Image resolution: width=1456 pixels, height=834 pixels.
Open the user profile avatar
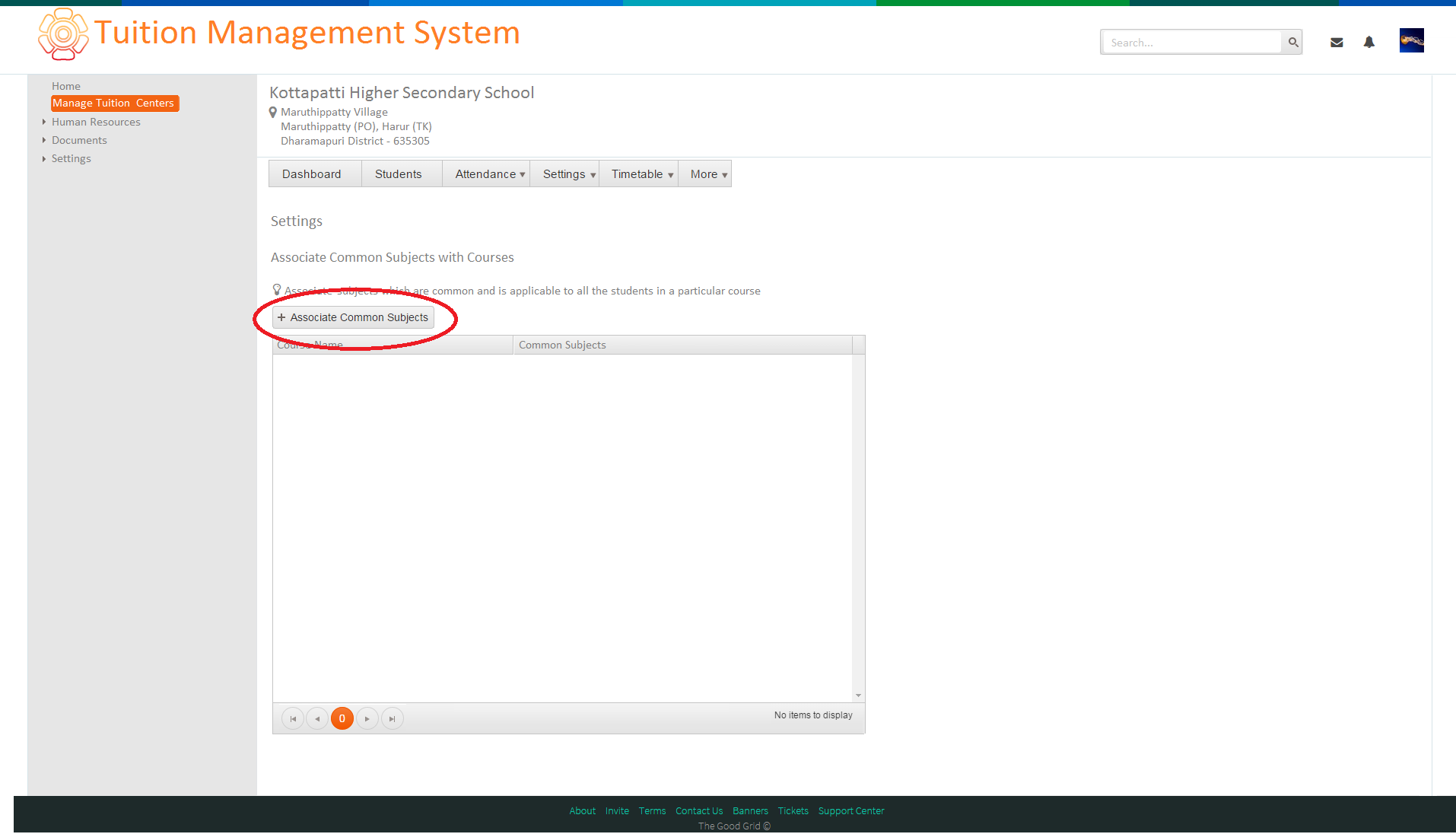click(x=1412, y=40)
